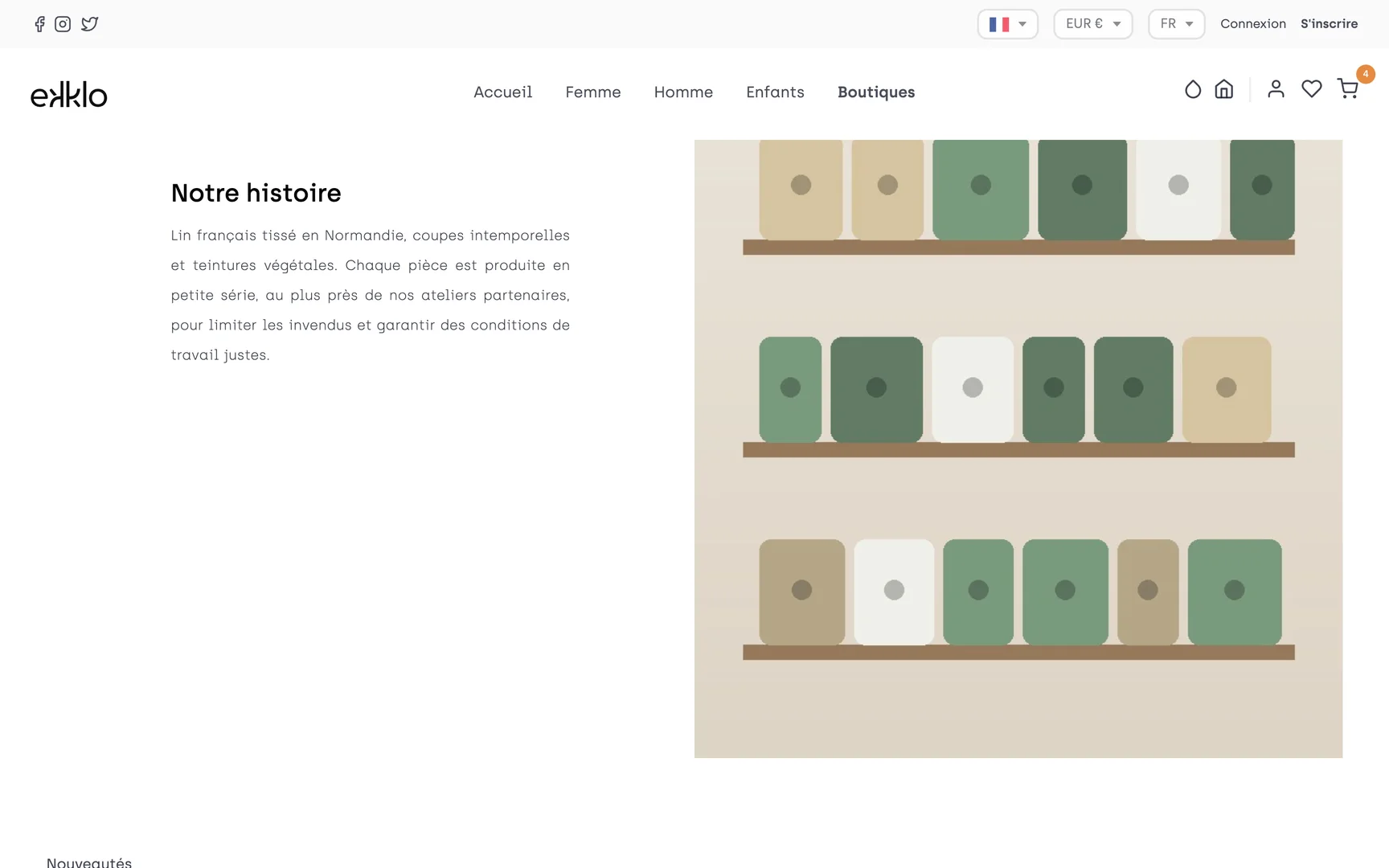Click the Notre histoire heading
Screen dimensions: 1389x868
[x=256, y=193]
